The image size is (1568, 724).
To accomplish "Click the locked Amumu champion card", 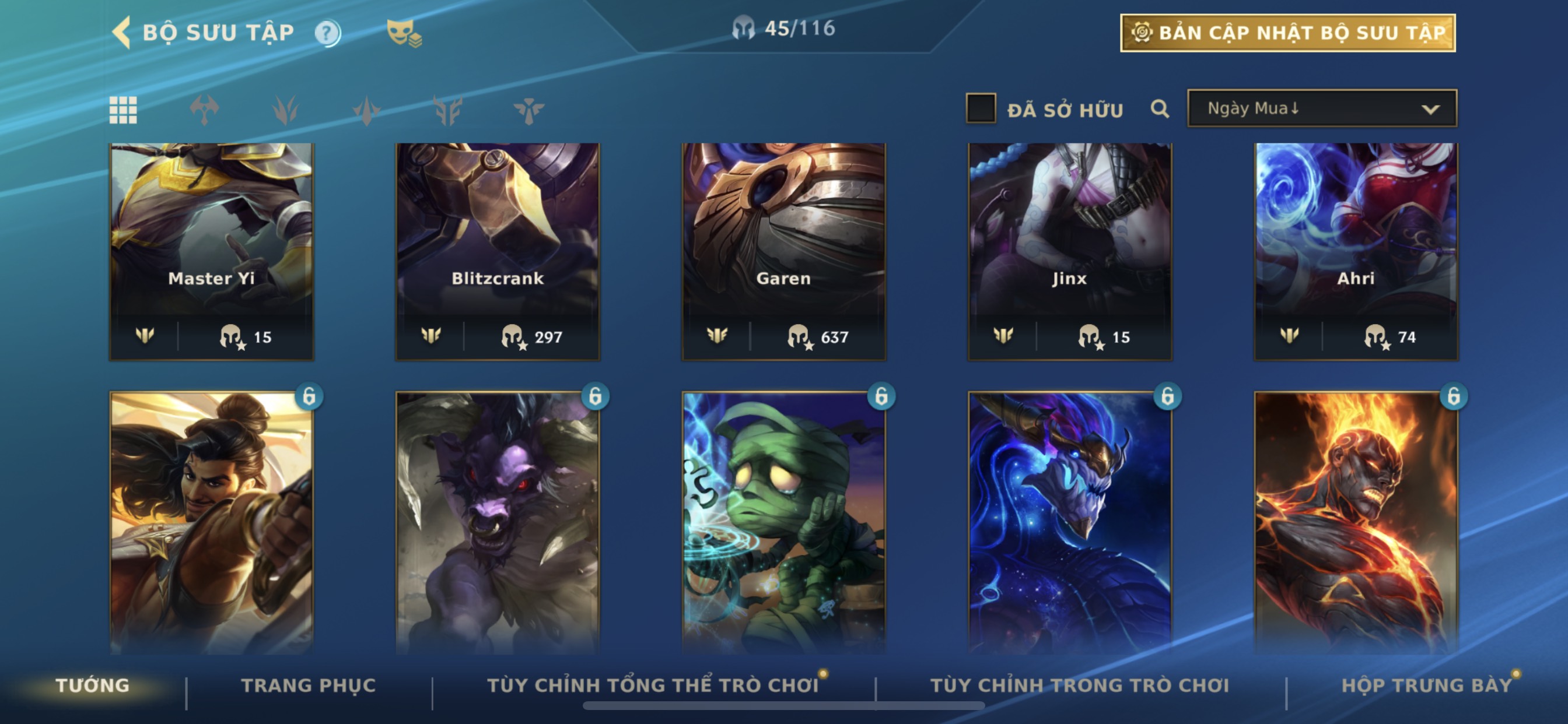I will pos(783,522).
